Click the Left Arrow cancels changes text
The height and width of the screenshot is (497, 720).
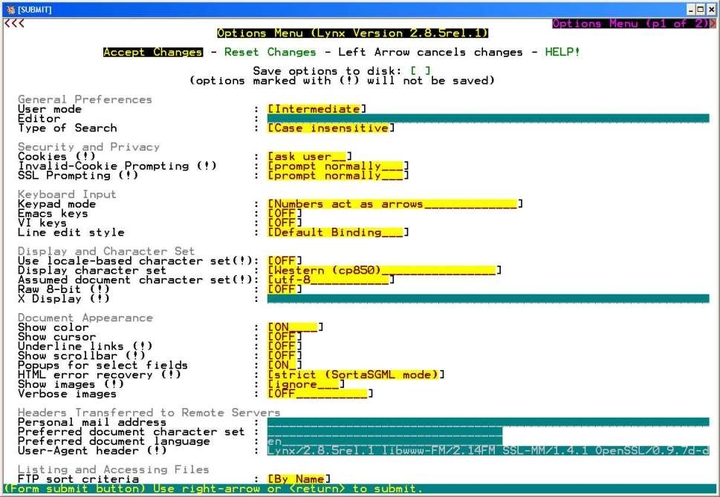(x=430, y=52)
